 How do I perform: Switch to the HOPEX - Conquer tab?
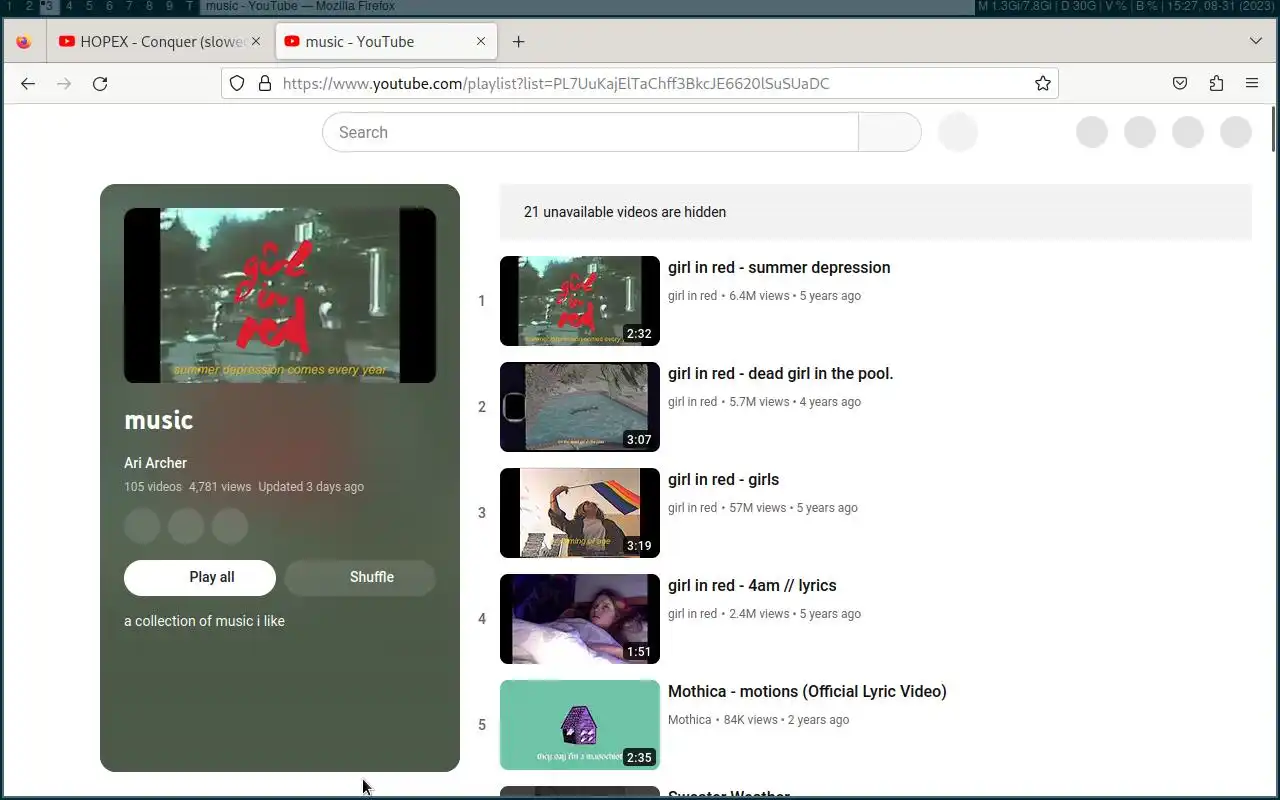pyautogui.click(x=160, y=42)
